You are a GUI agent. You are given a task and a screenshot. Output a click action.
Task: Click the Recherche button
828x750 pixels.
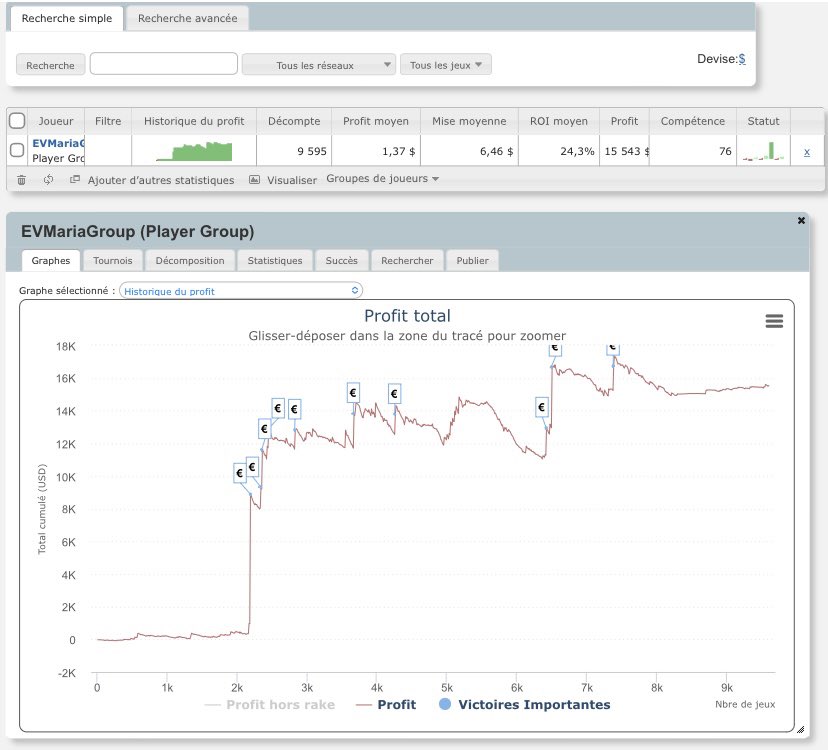pos(50,65)
